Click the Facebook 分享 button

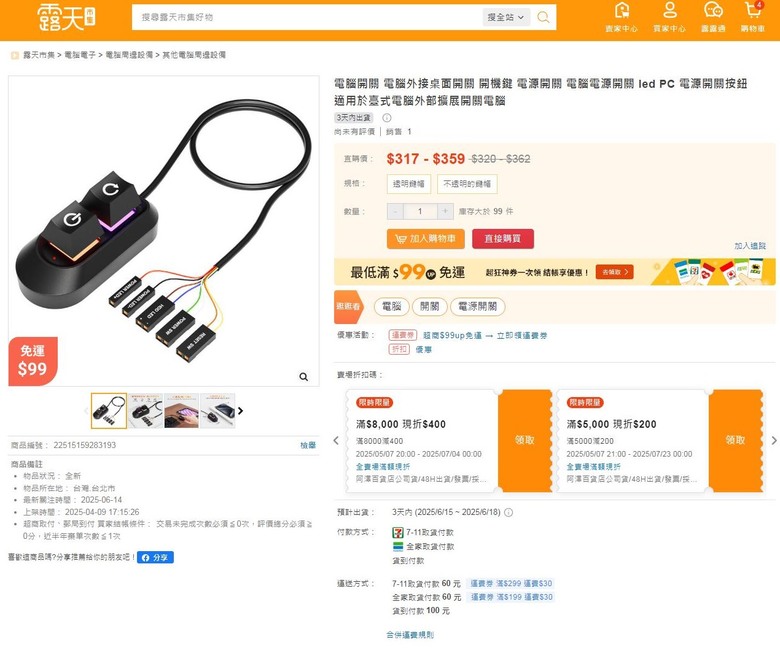[x=155, y=558]
